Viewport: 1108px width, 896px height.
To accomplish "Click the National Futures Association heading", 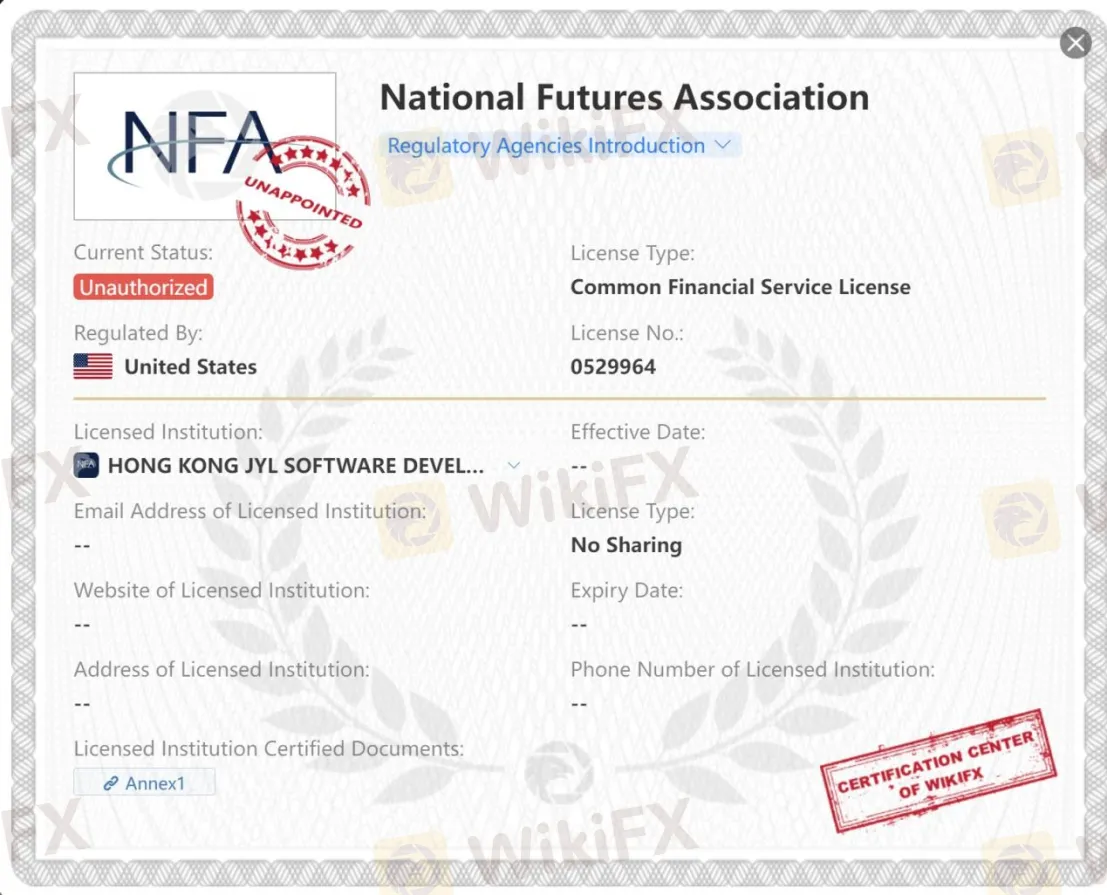I will click(x=625, y=98).
